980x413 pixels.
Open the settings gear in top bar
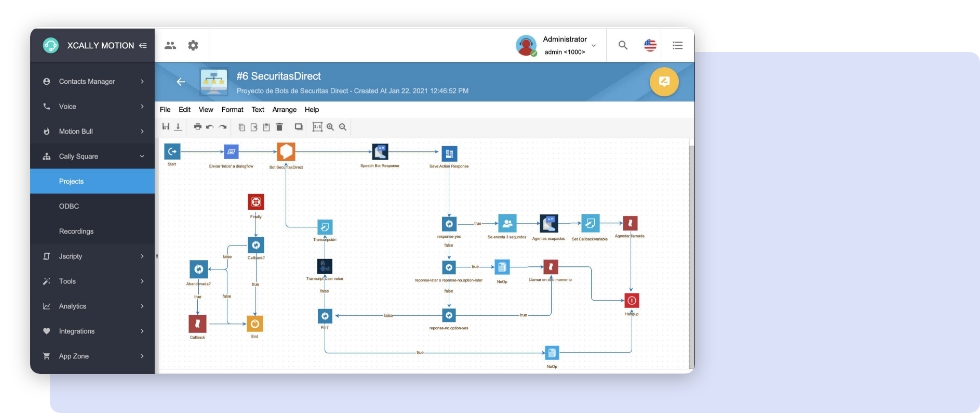193,45
